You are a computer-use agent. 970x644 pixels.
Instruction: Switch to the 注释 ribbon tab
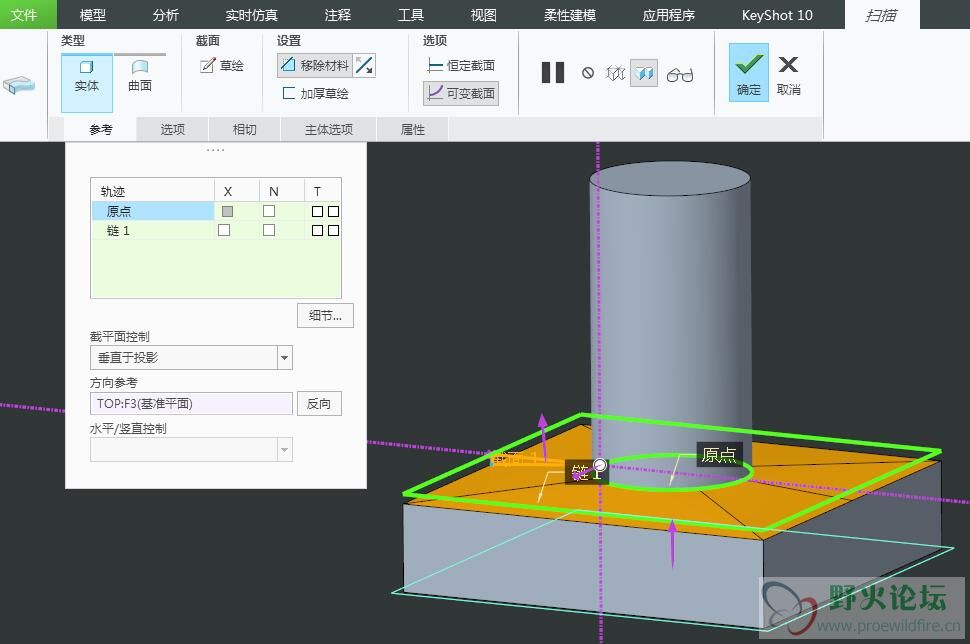338,15
